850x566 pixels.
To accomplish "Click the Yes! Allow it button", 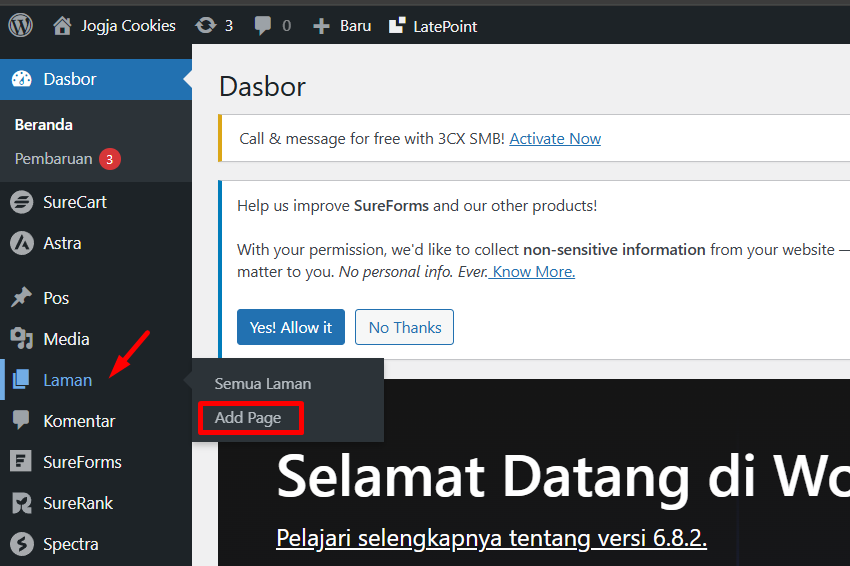I will coord(291,327).
